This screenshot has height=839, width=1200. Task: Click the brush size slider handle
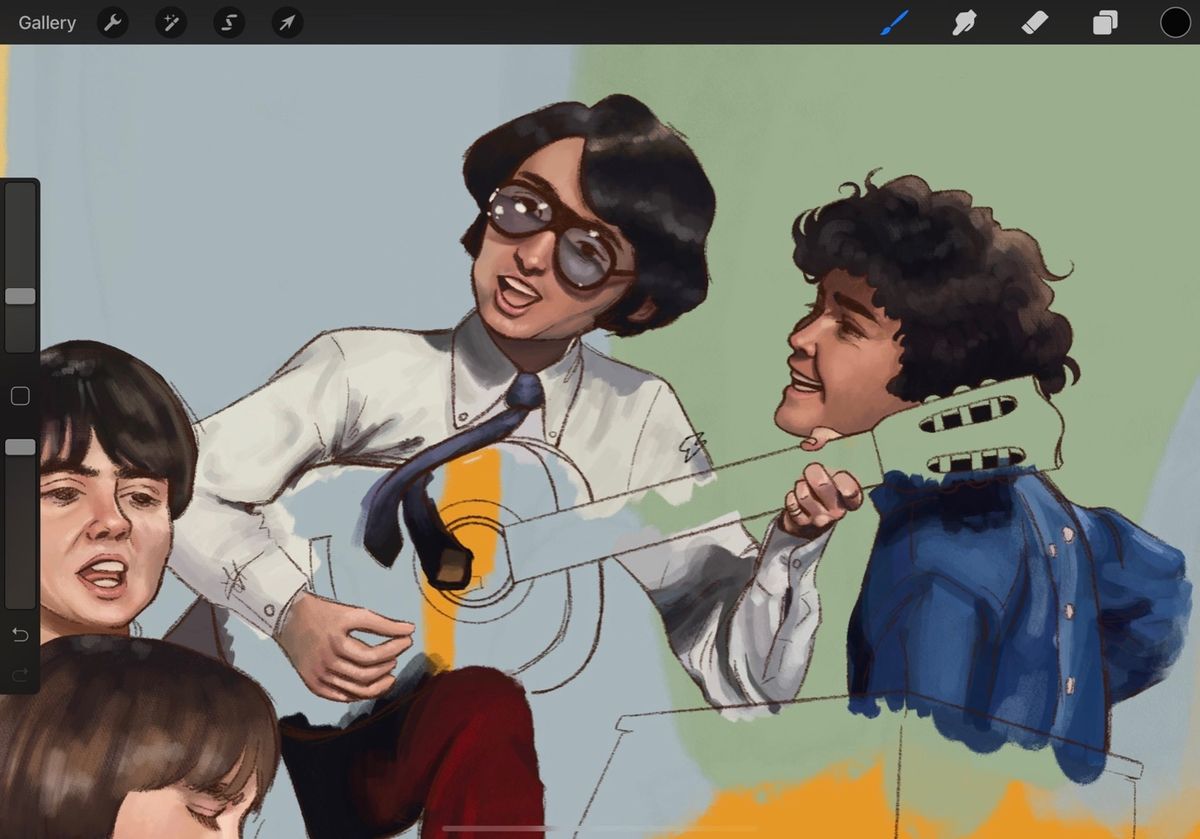[20, 296]
